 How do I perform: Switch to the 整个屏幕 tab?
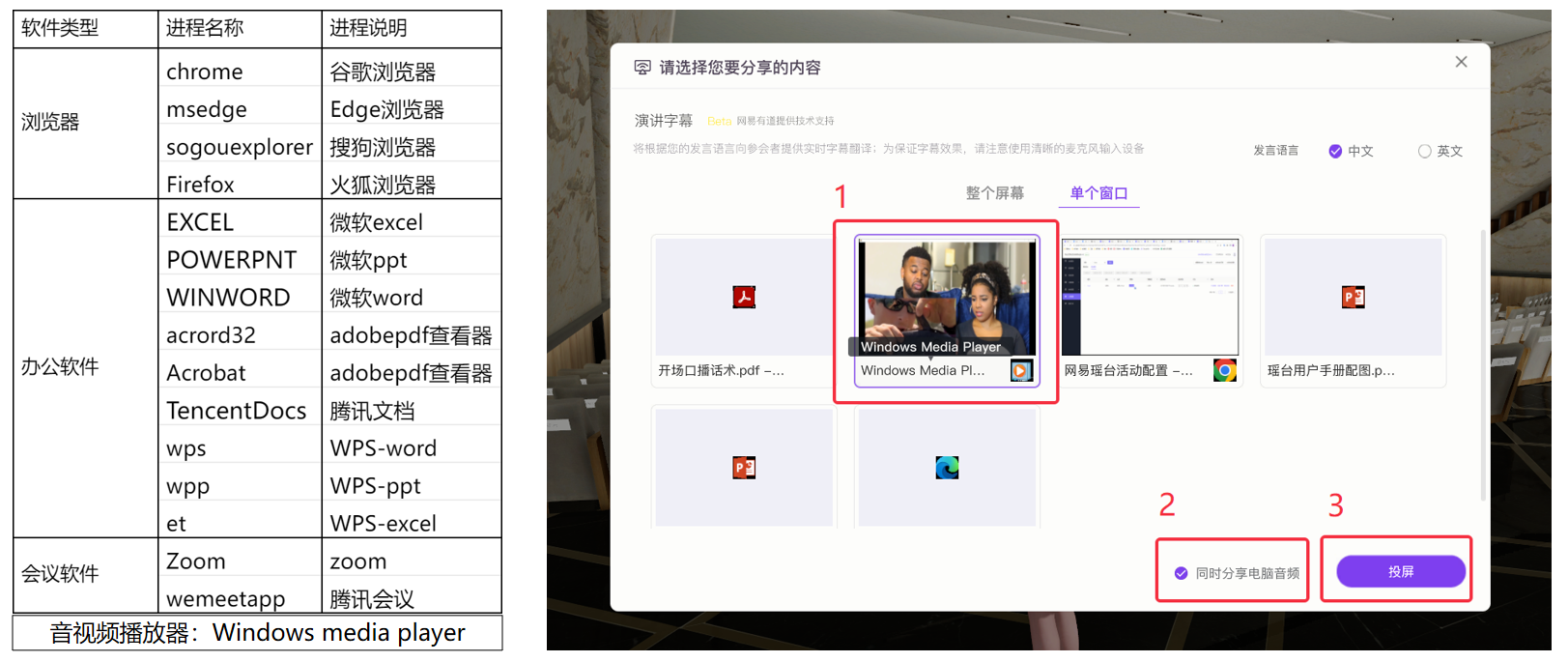pyautogui.click(x=994, y=193)
